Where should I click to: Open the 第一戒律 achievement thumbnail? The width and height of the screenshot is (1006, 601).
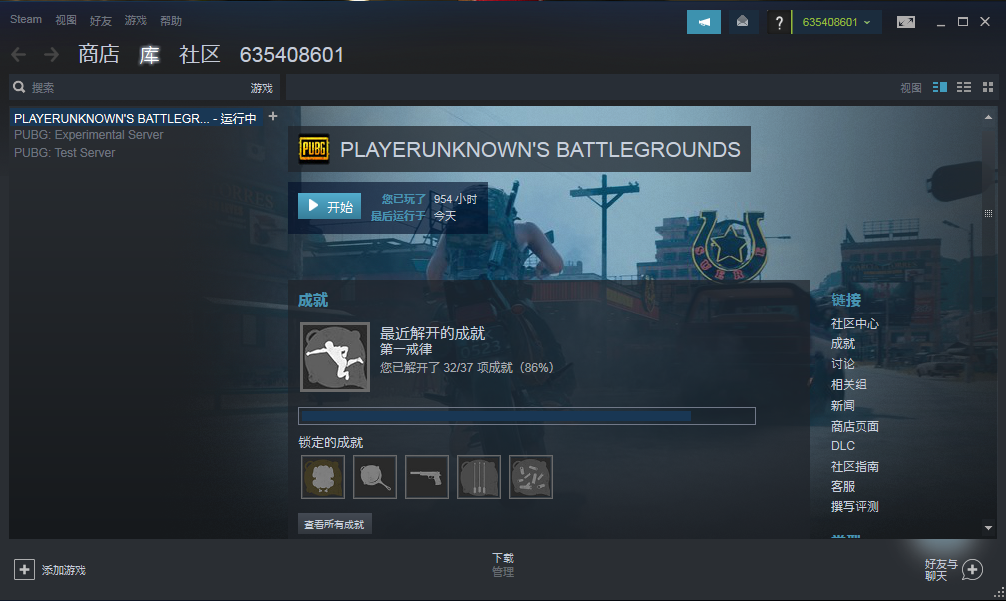[335, 357]
